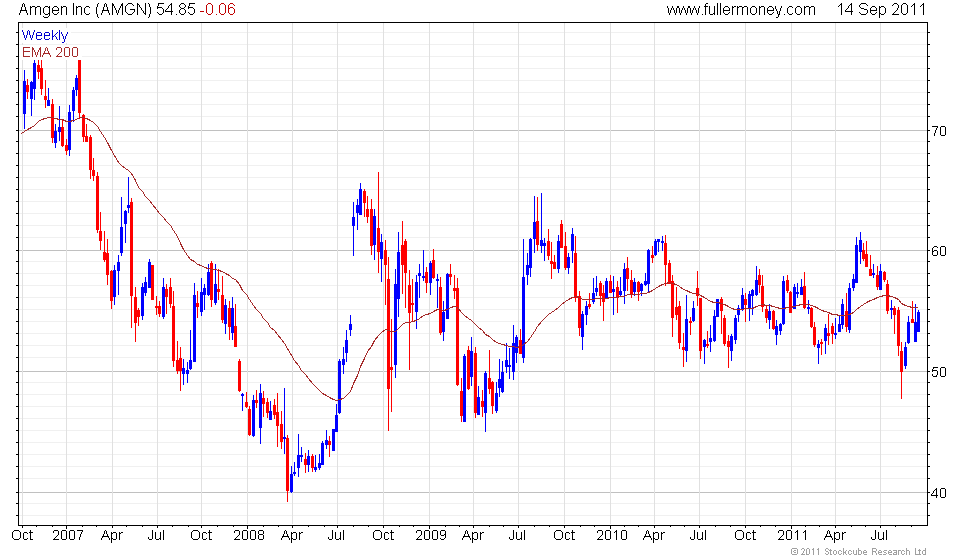
Task: Click the April 2009 time axis label
Action: click(472, 536)
